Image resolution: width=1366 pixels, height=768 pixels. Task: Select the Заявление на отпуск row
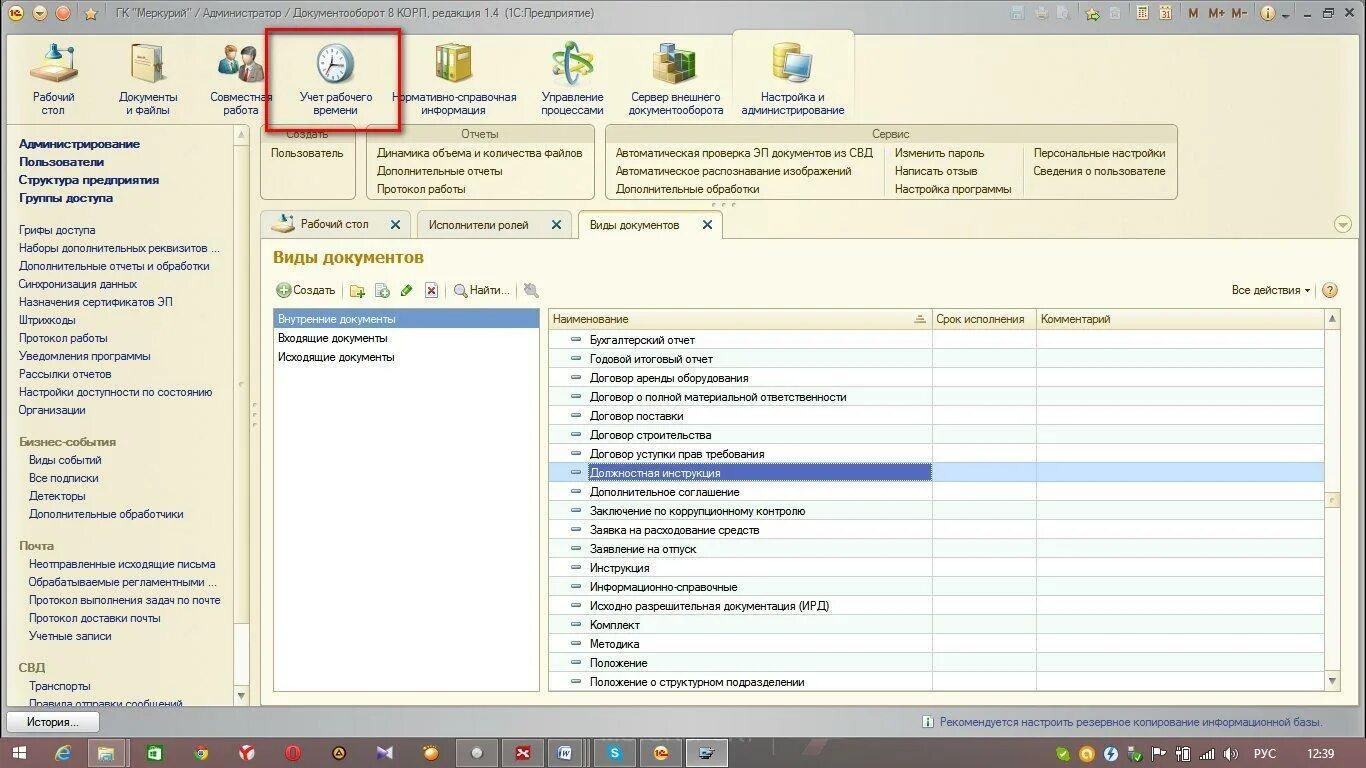936,549
